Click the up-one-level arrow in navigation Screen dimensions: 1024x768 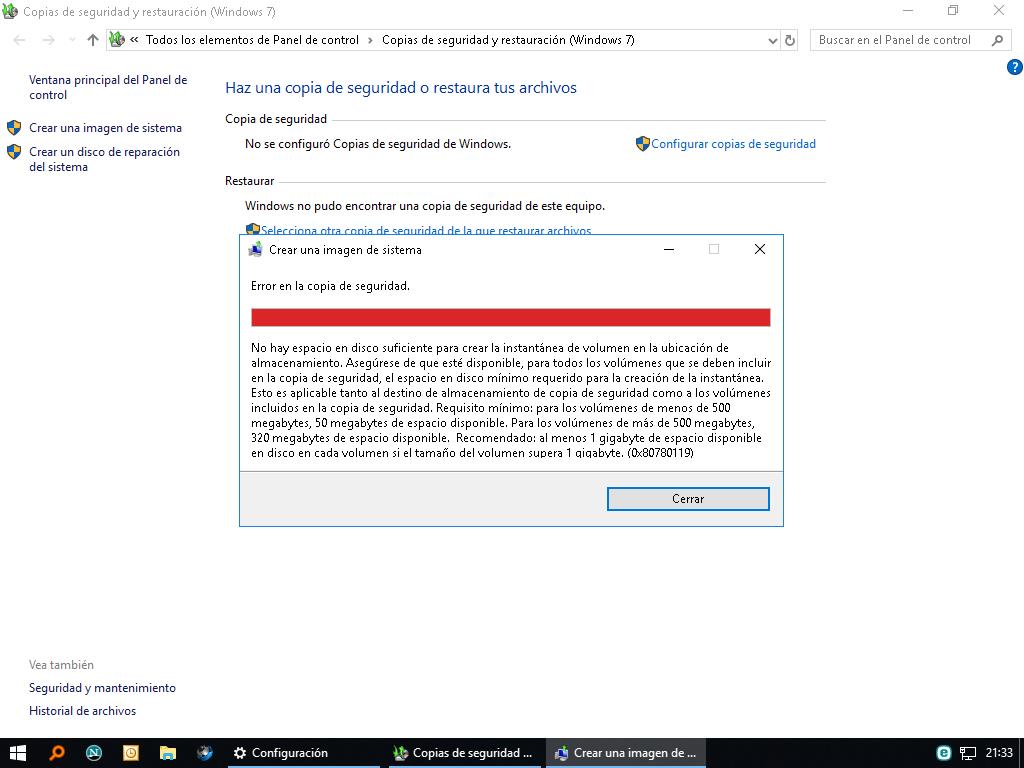coord(93,40)
